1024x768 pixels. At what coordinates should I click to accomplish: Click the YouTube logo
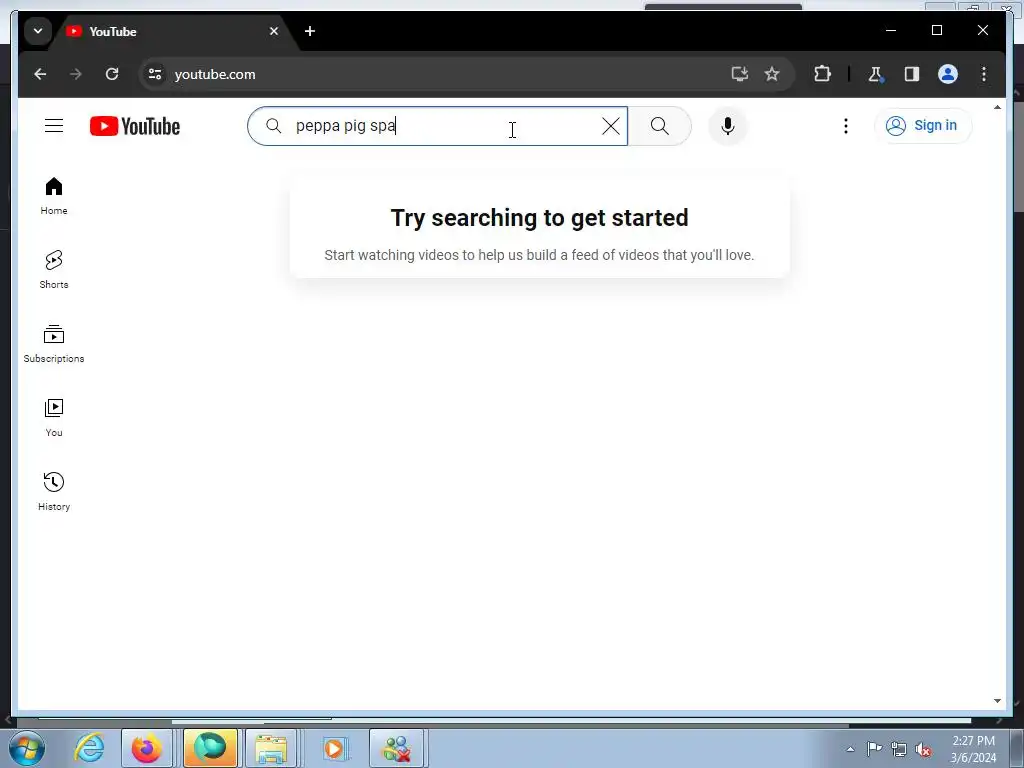[x=135, y=126]
